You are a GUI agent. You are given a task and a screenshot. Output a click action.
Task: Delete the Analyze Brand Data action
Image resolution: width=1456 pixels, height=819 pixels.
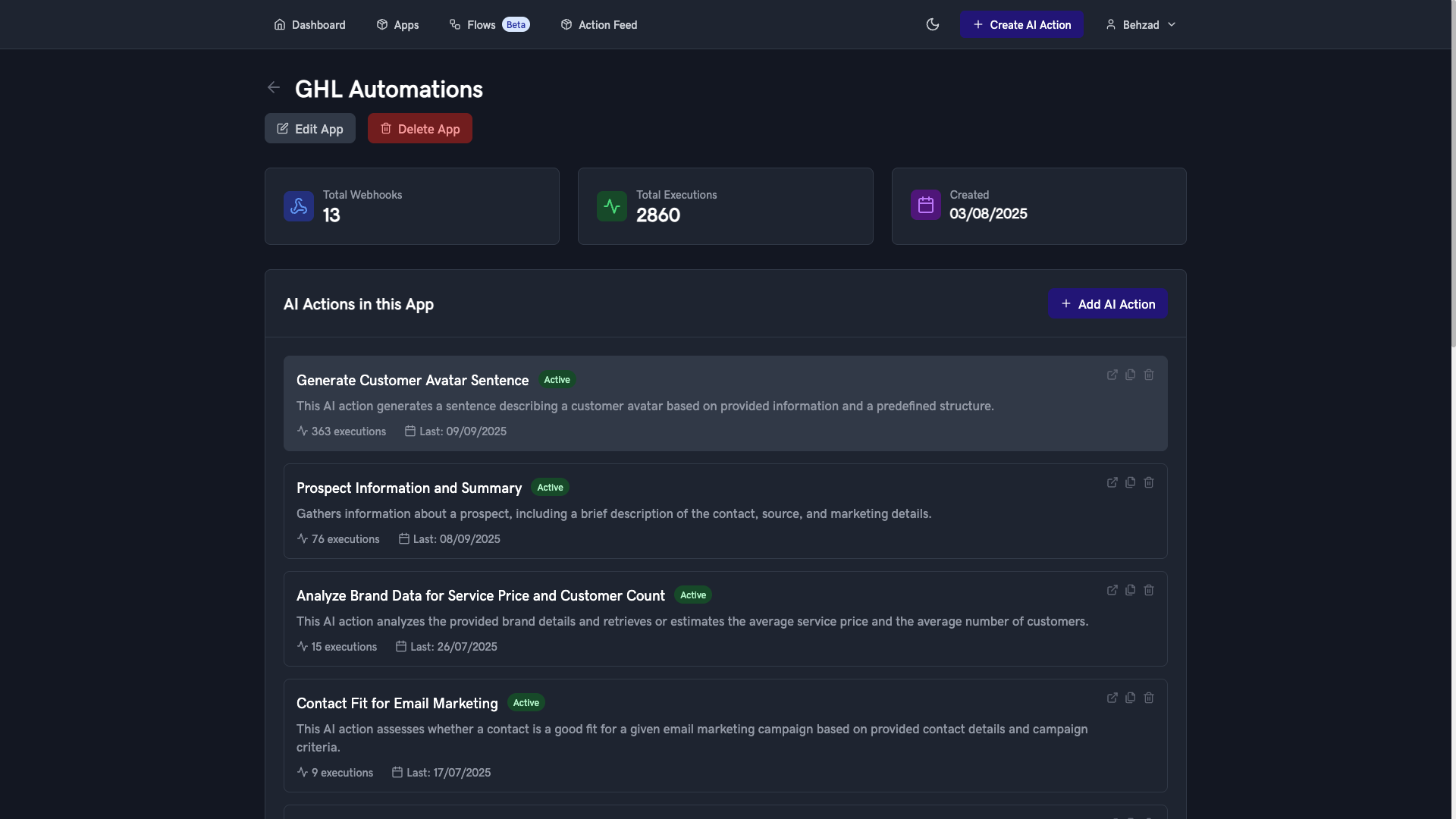tap(1149, 590)
